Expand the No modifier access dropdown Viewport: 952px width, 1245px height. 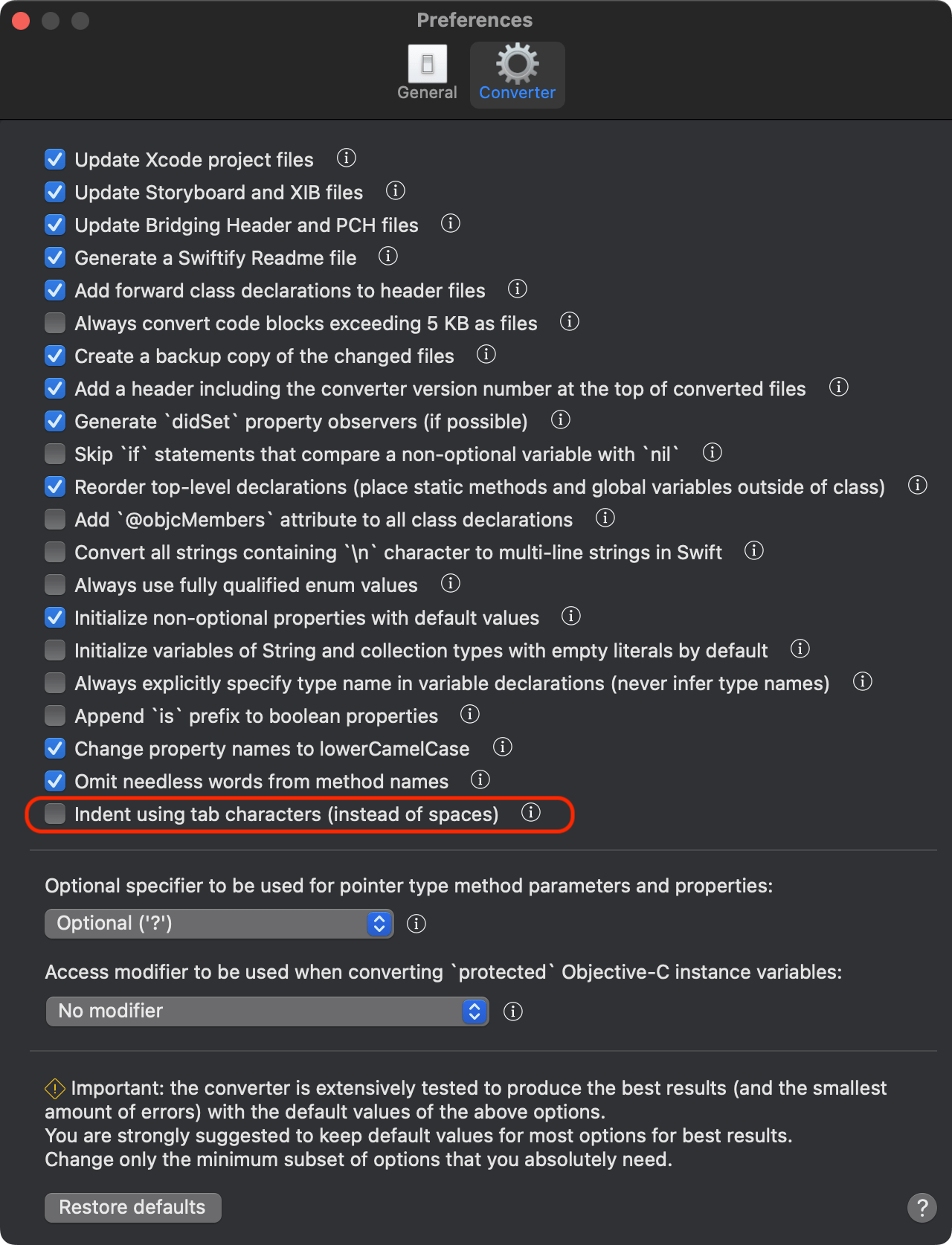tap(267, 1011)
